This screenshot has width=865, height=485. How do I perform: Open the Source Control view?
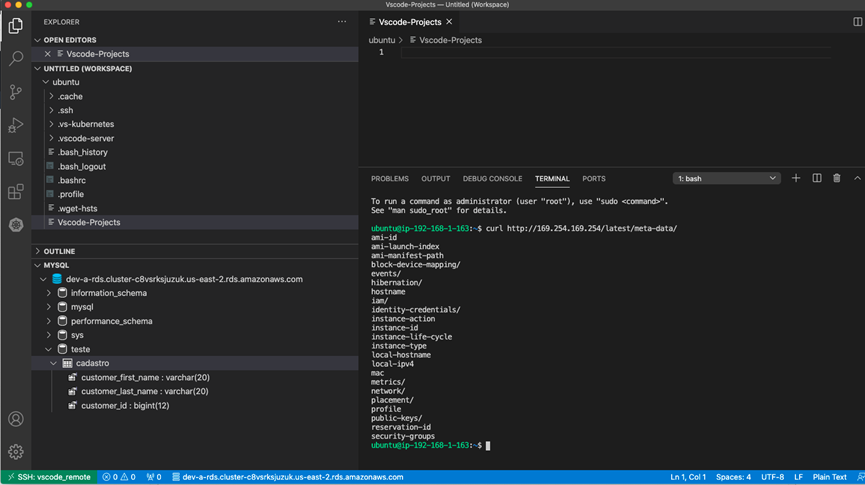point(16,92)
